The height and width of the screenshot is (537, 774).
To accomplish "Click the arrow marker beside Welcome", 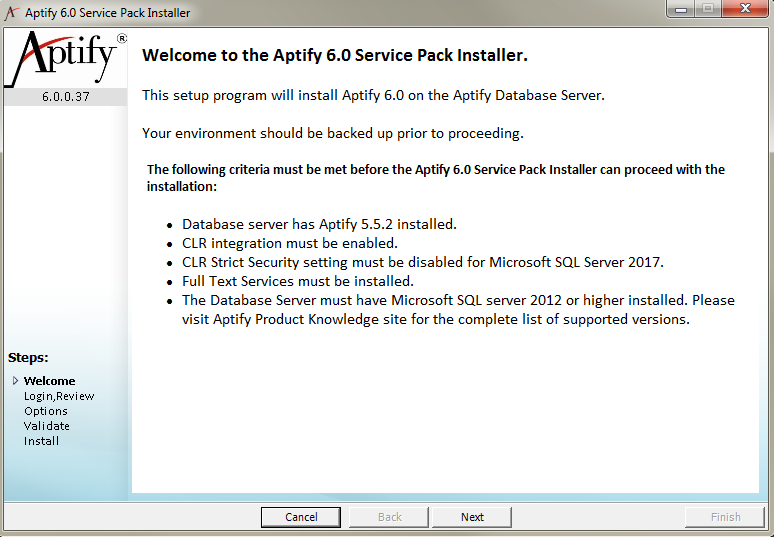I will [x=15, y=381].
